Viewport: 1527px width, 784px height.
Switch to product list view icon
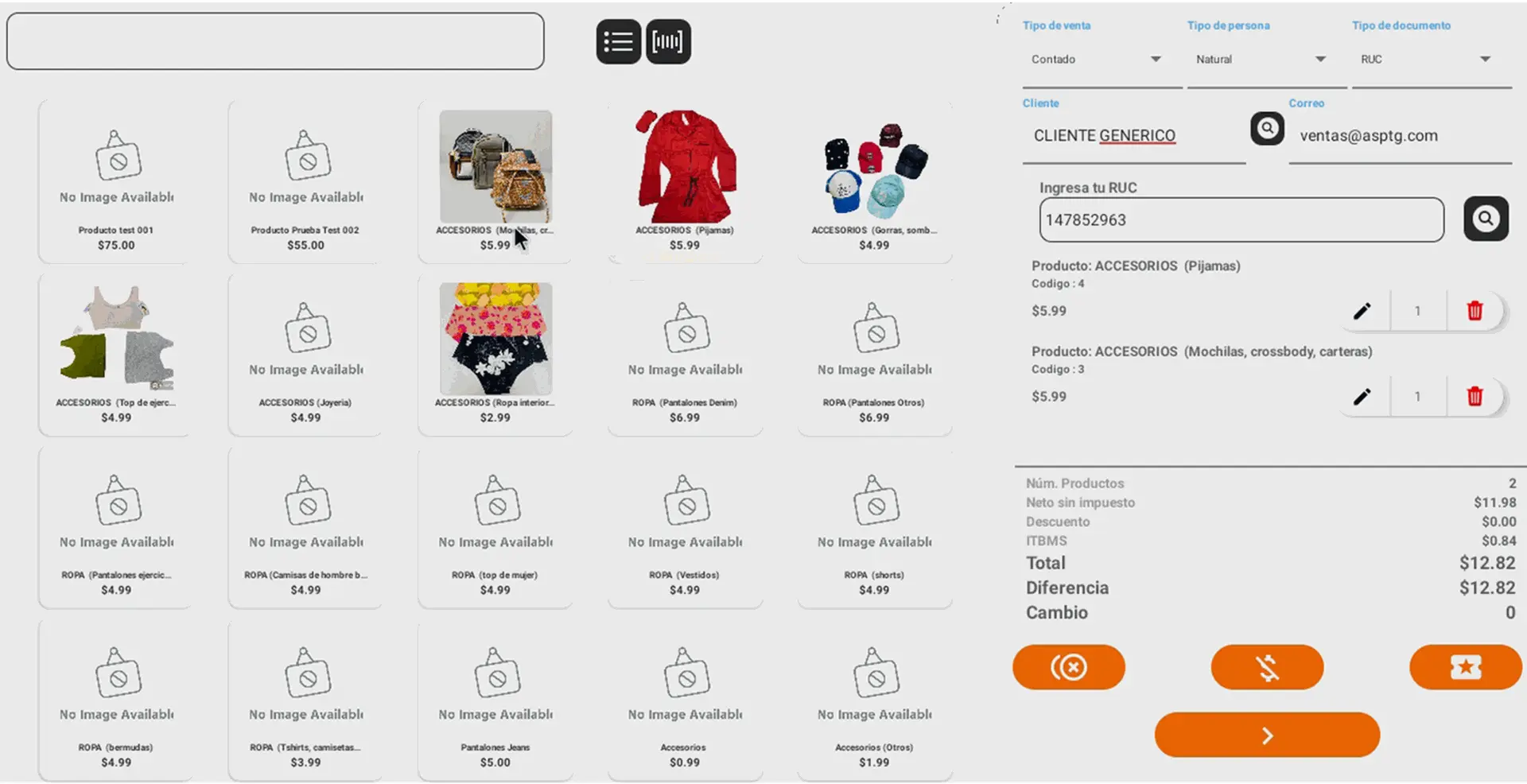pos(618,42)
